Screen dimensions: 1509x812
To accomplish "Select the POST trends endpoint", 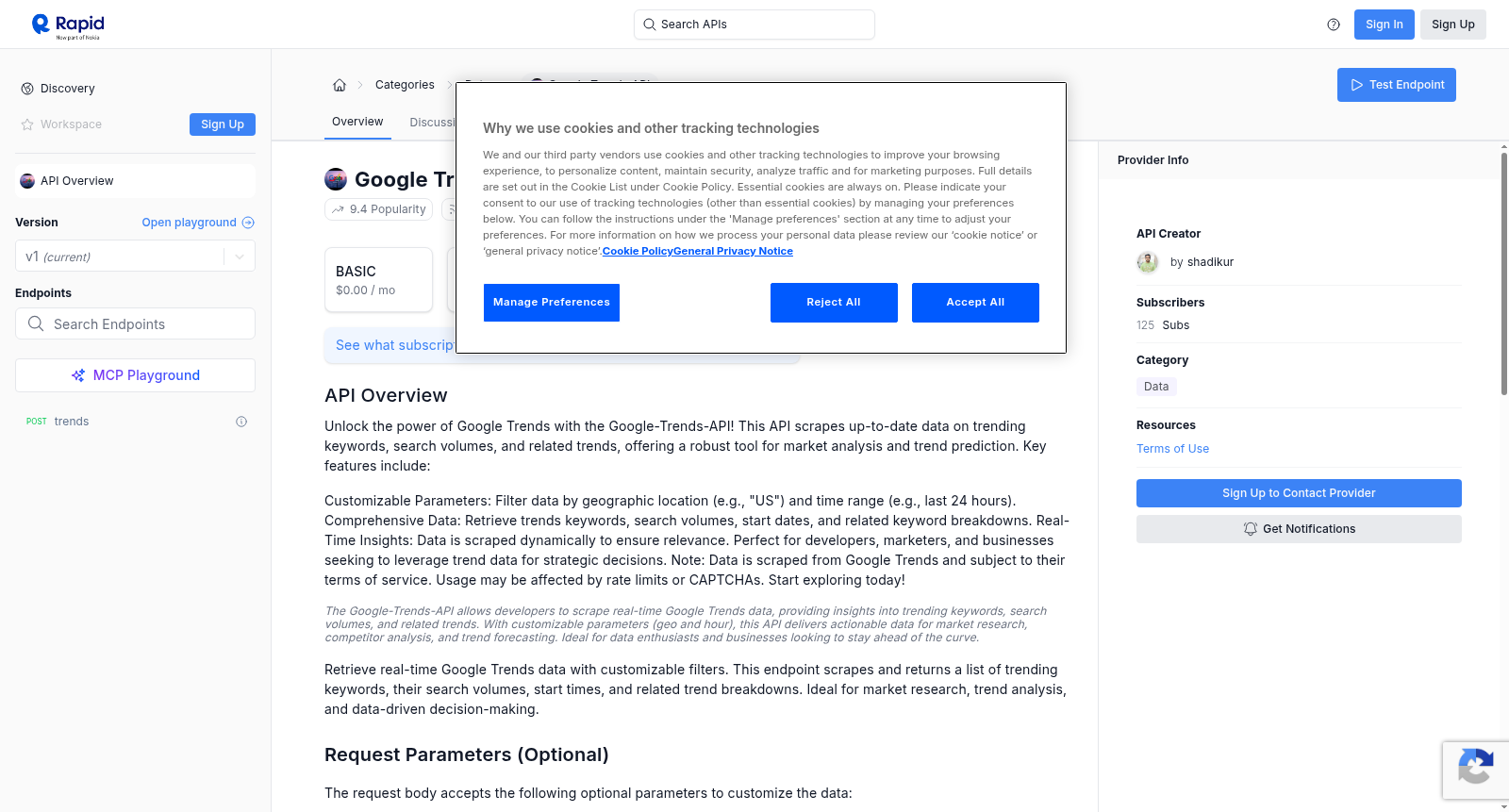I will (135, 422).
